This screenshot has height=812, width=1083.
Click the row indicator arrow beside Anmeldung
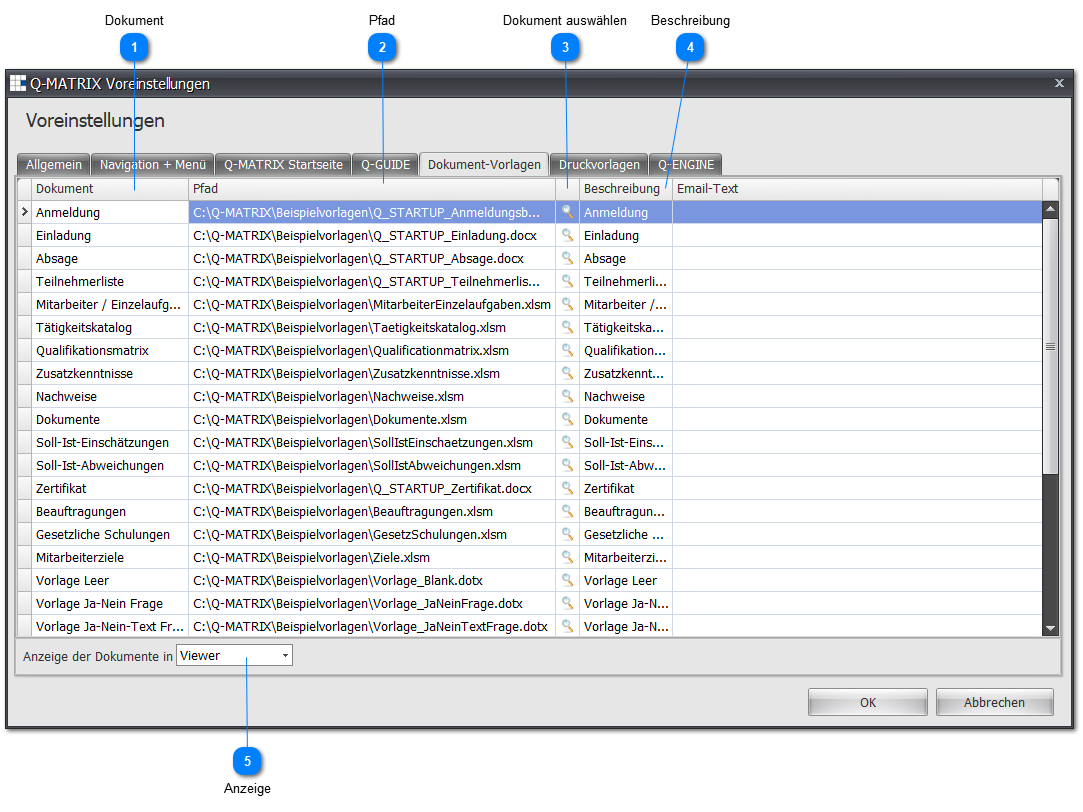24,212
